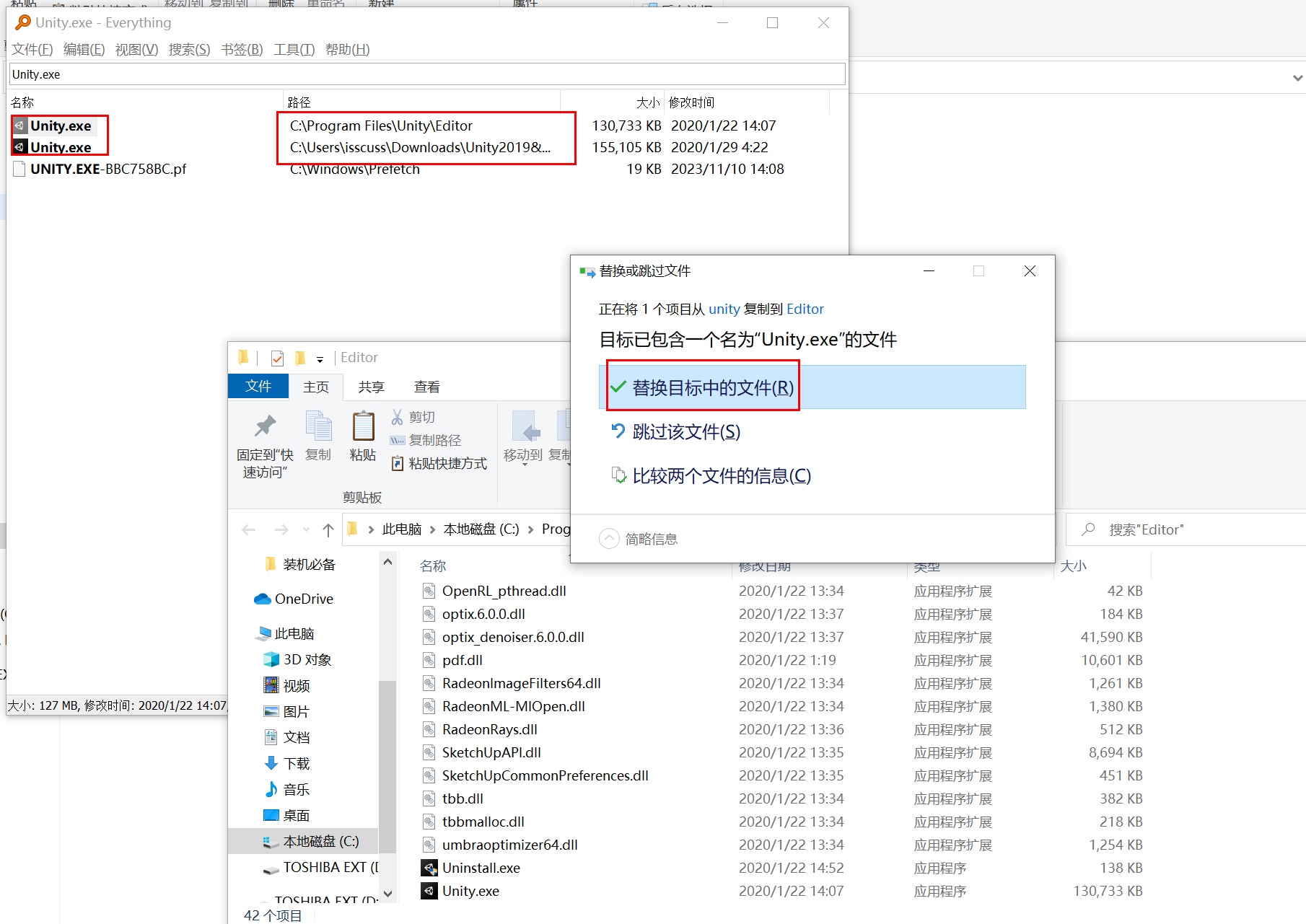
Task: Click the Unity.exe icon in Editor folder
Action: 429,891
